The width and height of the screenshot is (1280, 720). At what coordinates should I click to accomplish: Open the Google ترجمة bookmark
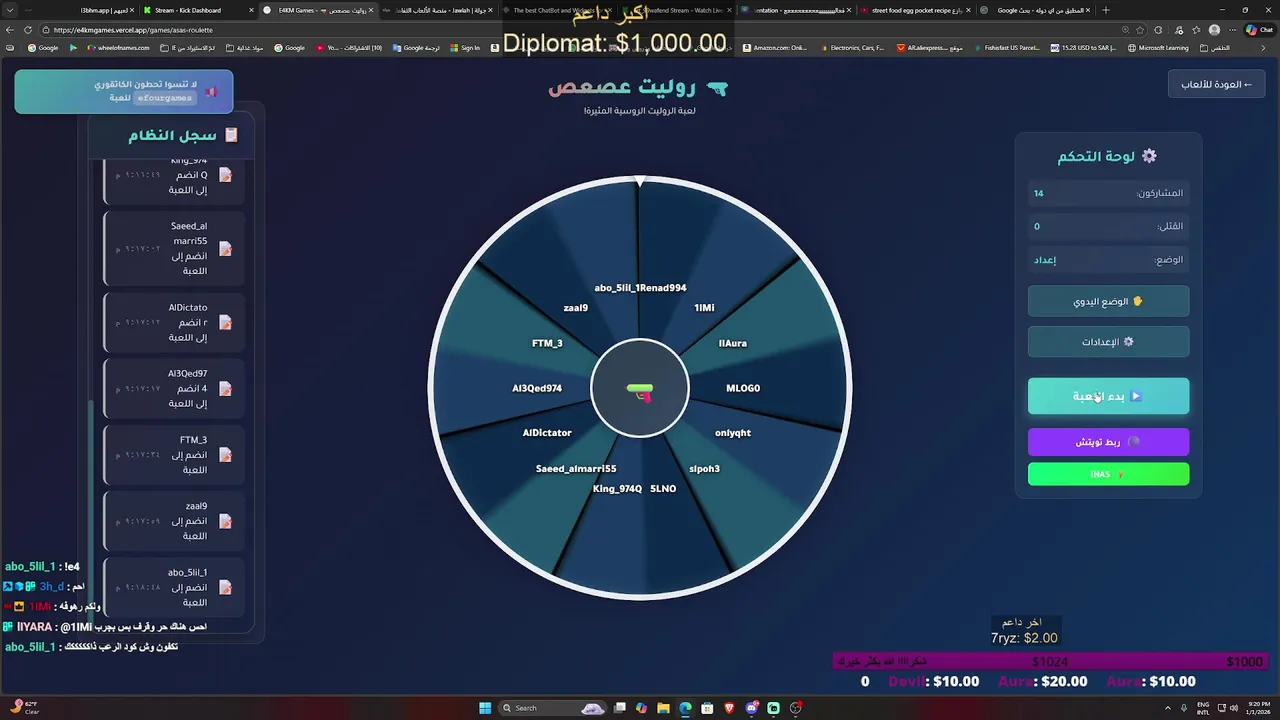416,48
